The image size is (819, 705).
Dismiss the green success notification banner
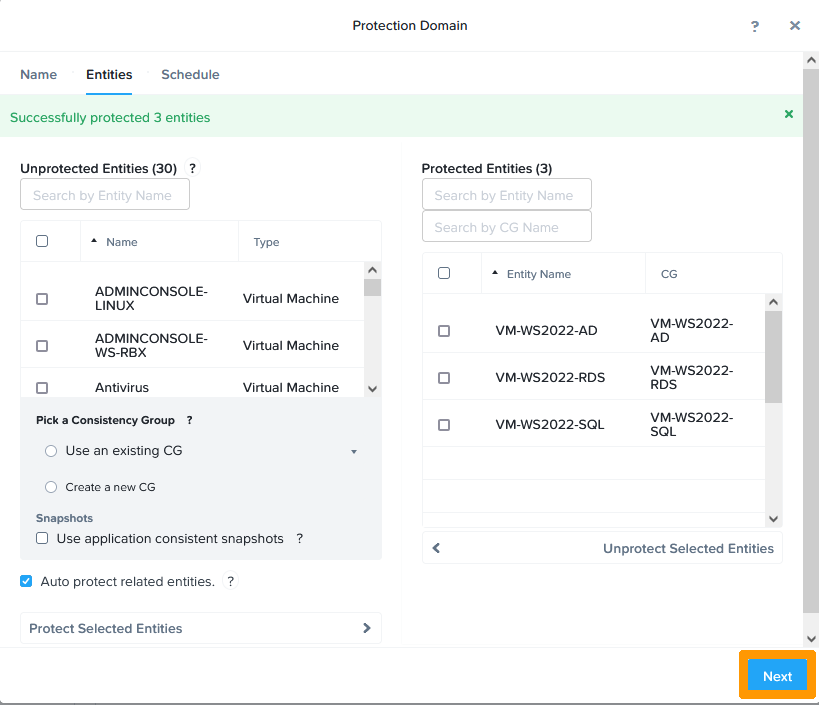click(x=789, y=115)
